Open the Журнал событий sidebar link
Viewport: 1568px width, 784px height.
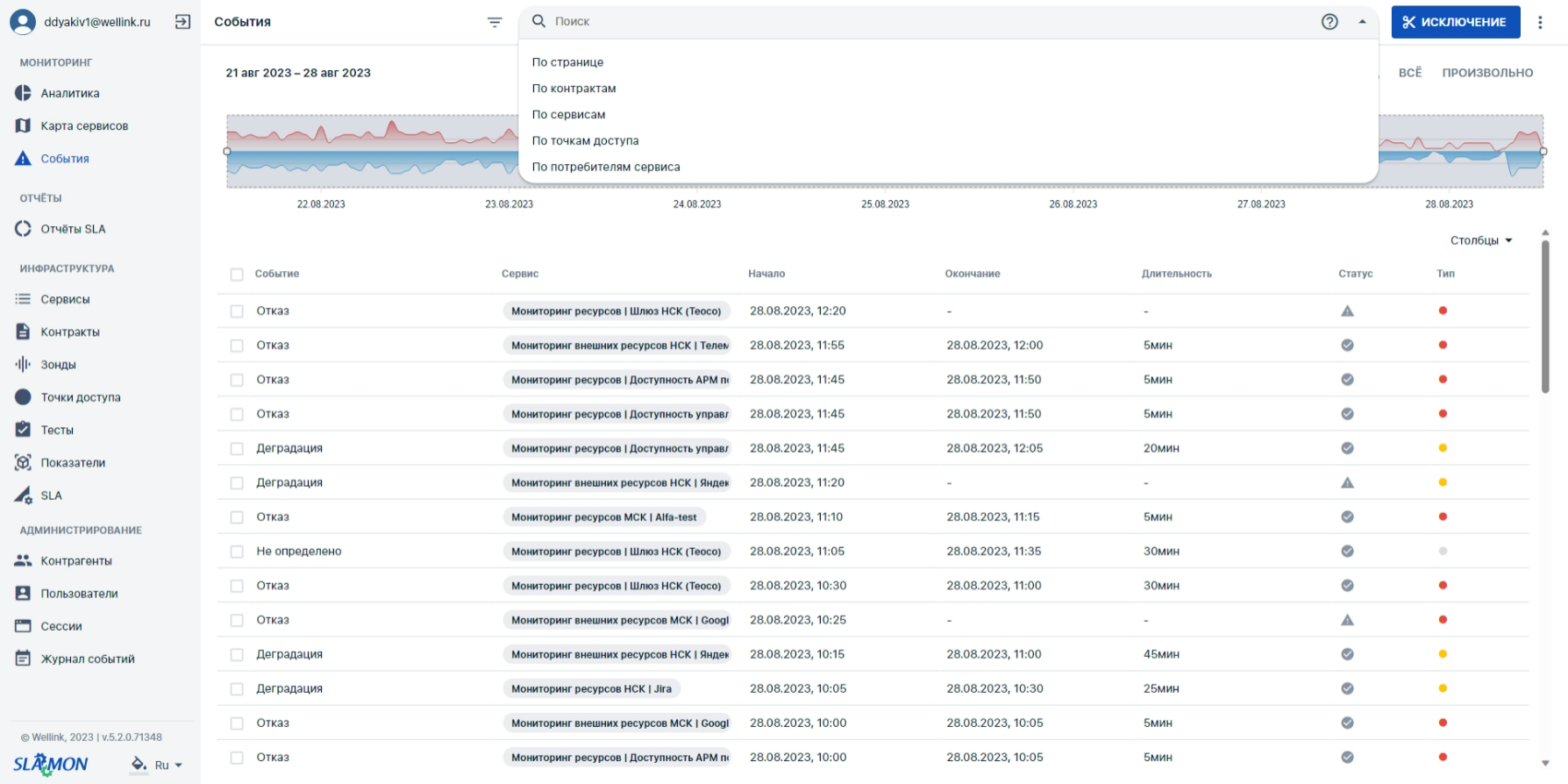88,659
